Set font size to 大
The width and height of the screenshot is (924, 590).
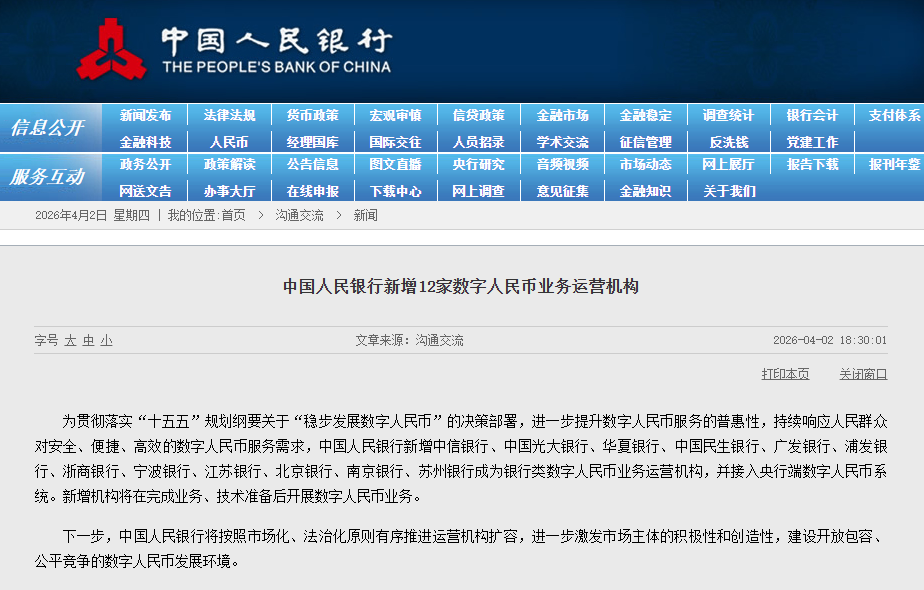pos(70,340)
